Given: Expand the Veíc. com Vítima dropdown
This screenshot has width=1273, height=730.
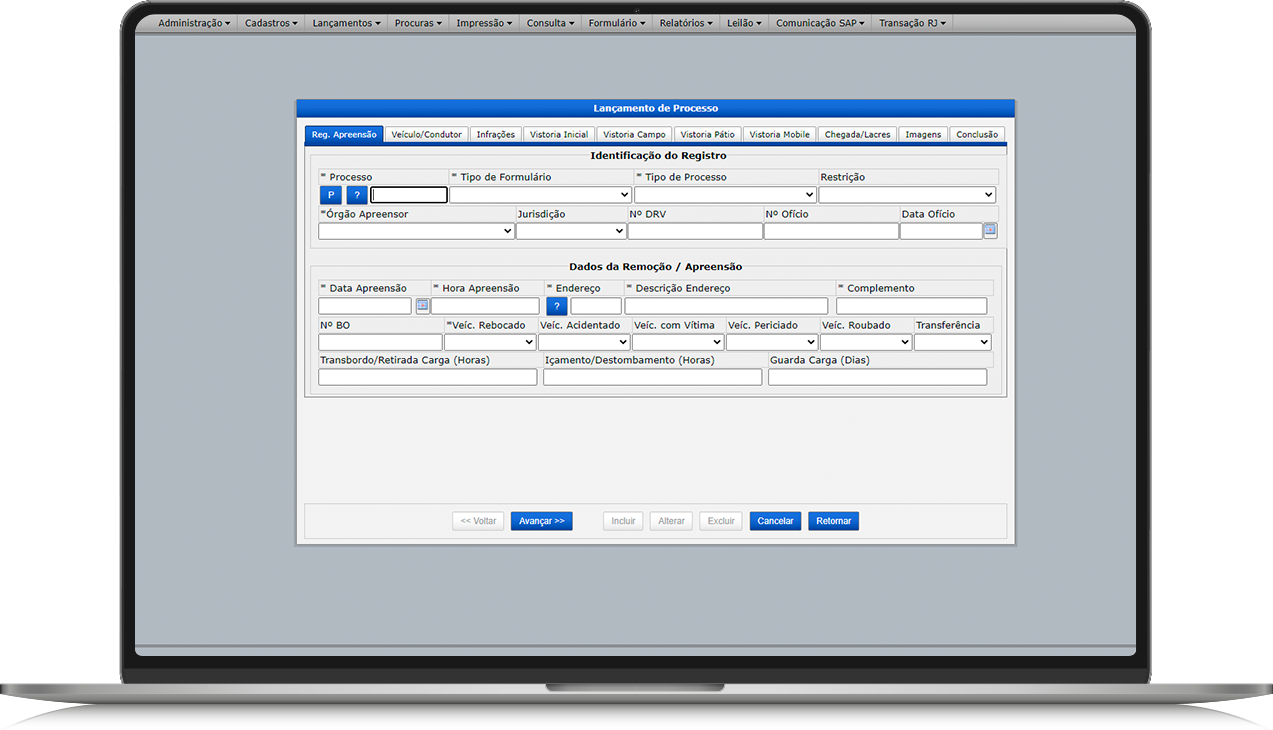Looking at the screenshot, I should click(x=678, y=342).
